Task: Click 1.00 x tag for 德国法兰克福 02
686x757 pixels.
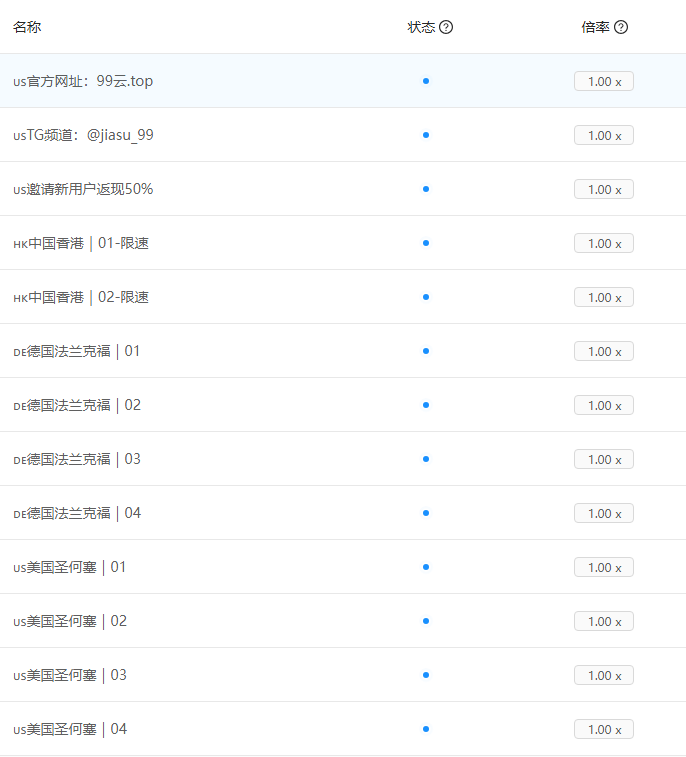Action: tap(603, 405)
